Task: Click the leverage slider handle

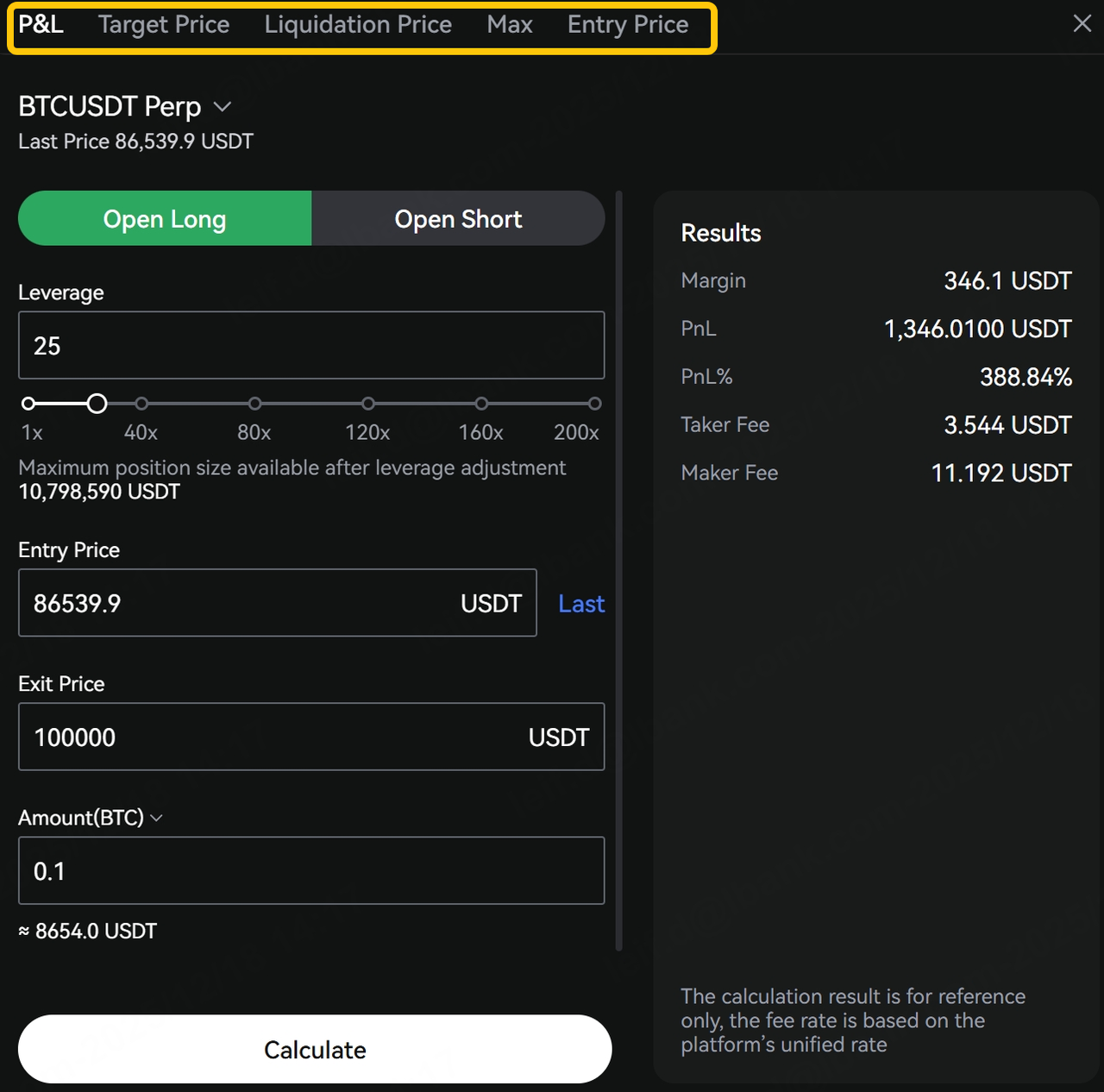Action: [97, 404]
